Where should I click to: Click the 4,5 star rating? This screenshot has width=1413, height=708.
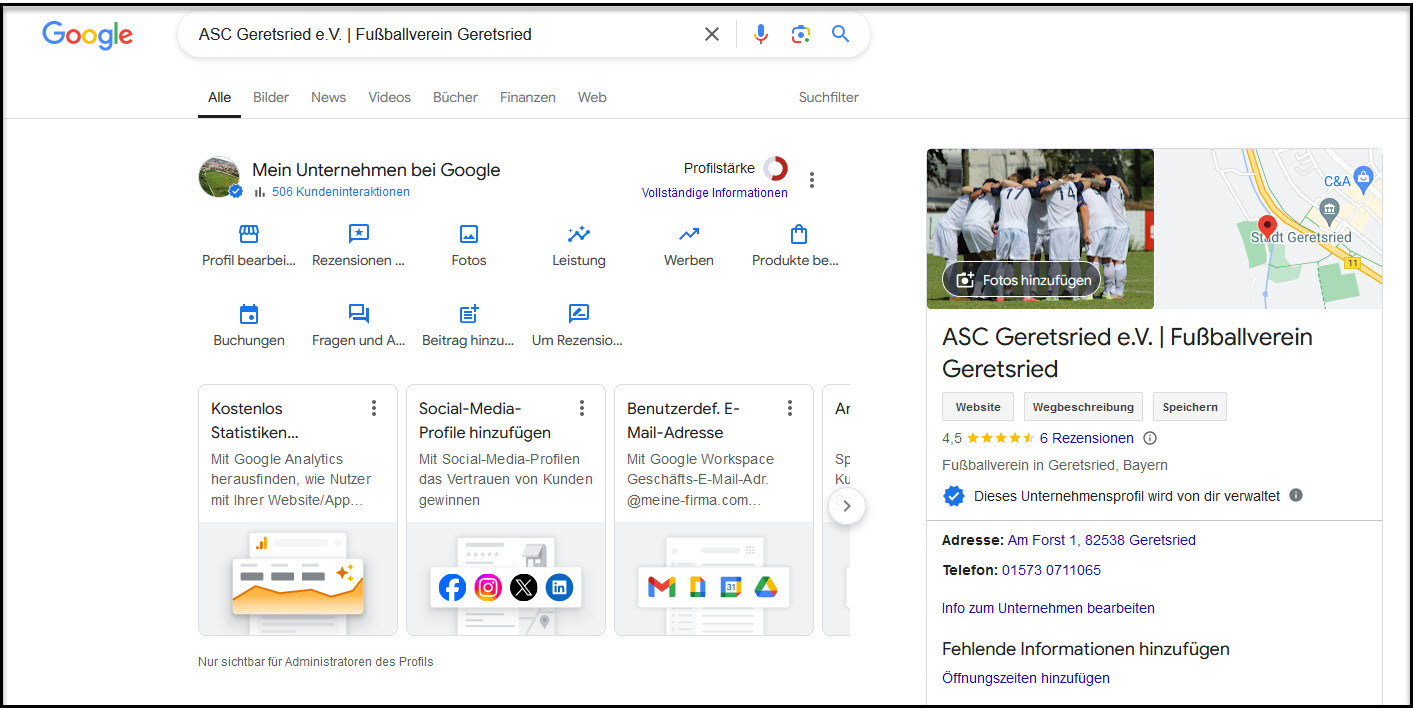tap(986, 438)
